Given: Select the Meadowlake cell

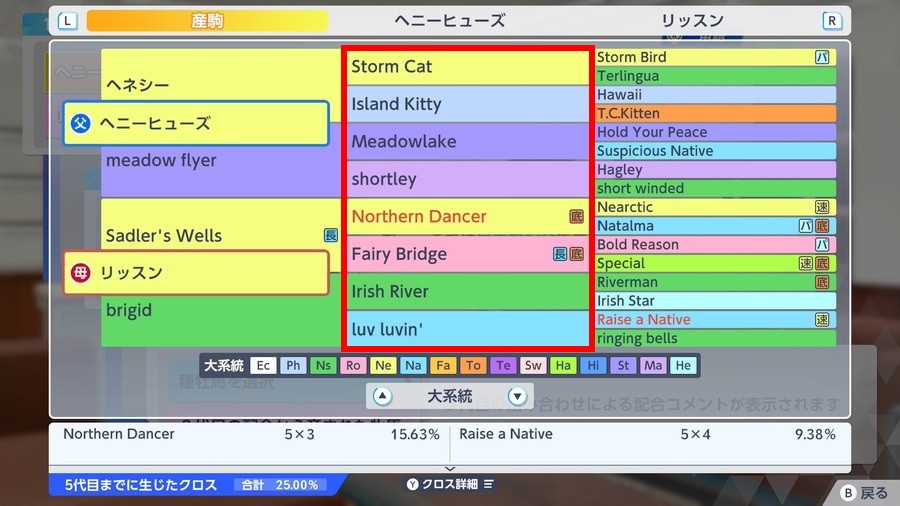Looking at the screenshot, I should [468, 141].
